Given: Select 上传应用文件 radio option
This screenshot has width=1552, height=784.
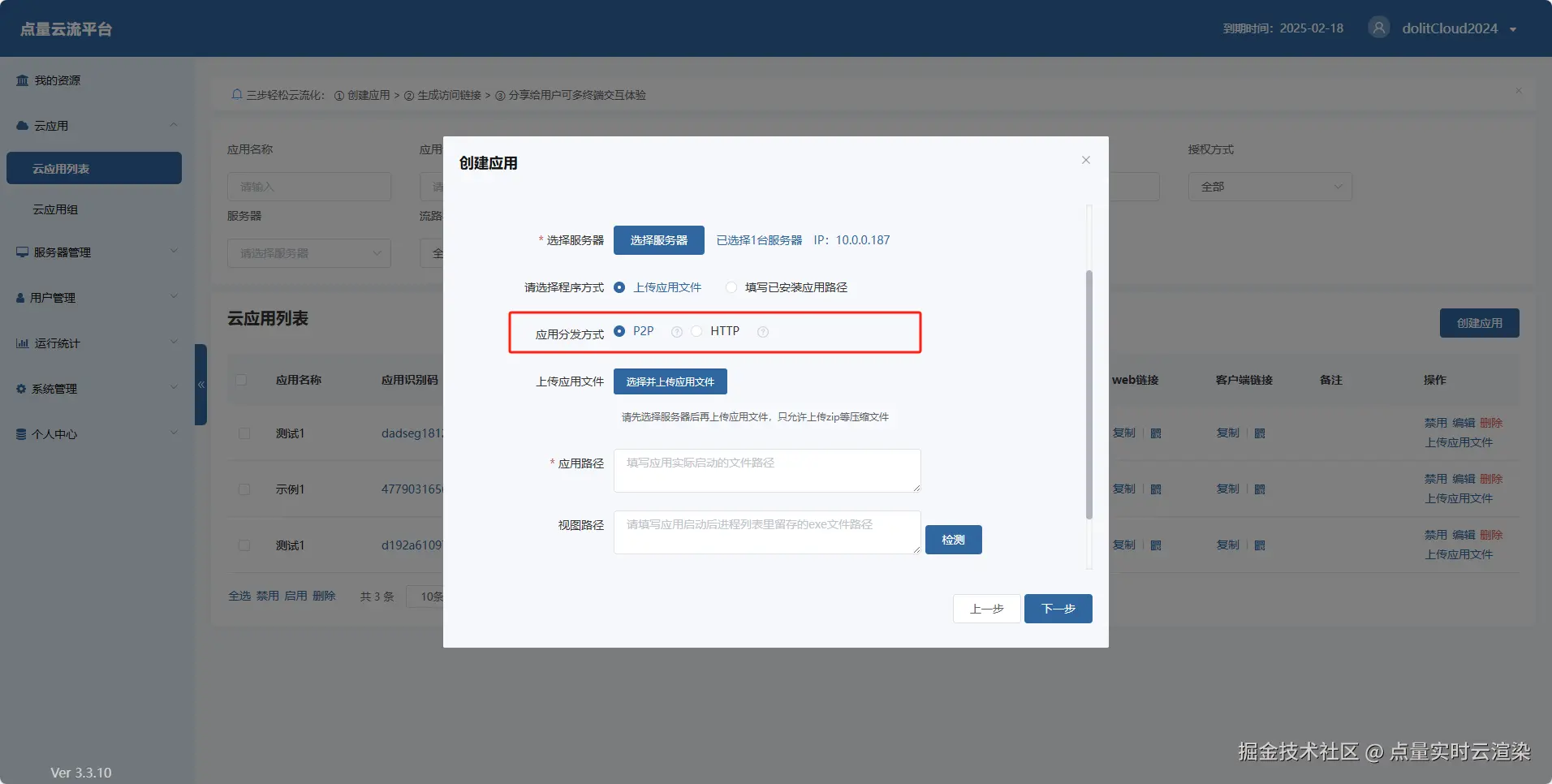Looking at the screenshot, I should coord(619,287).
